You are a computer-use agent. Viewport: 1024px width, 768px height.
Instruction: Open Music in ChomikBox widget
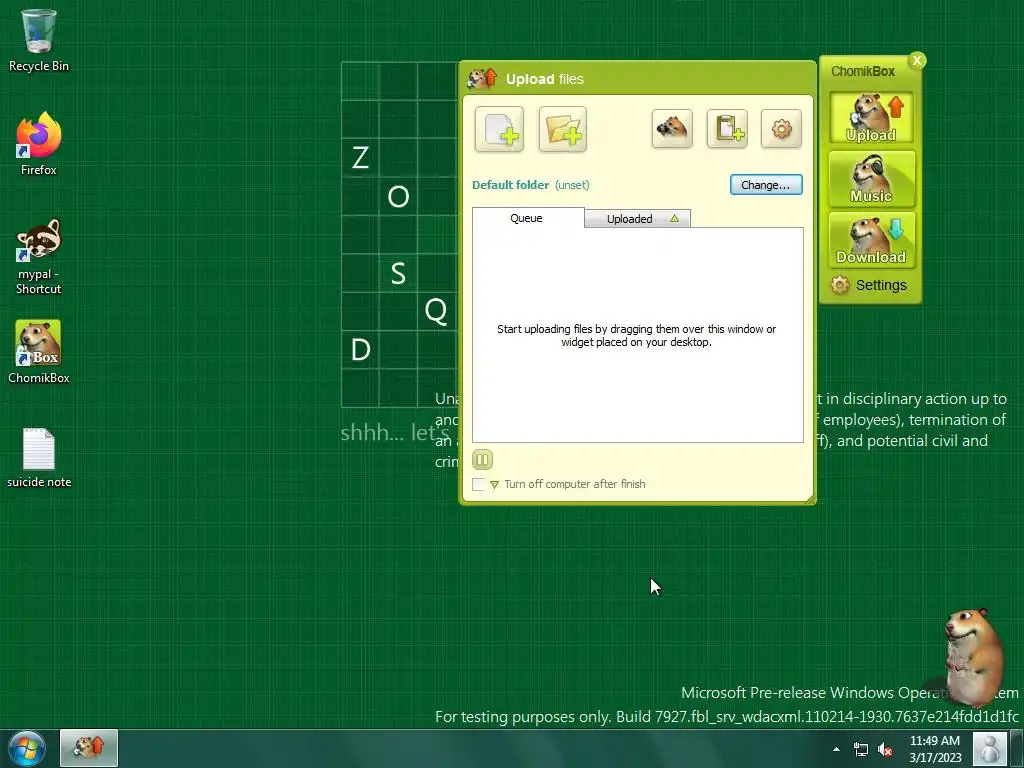tap(871, 178)
